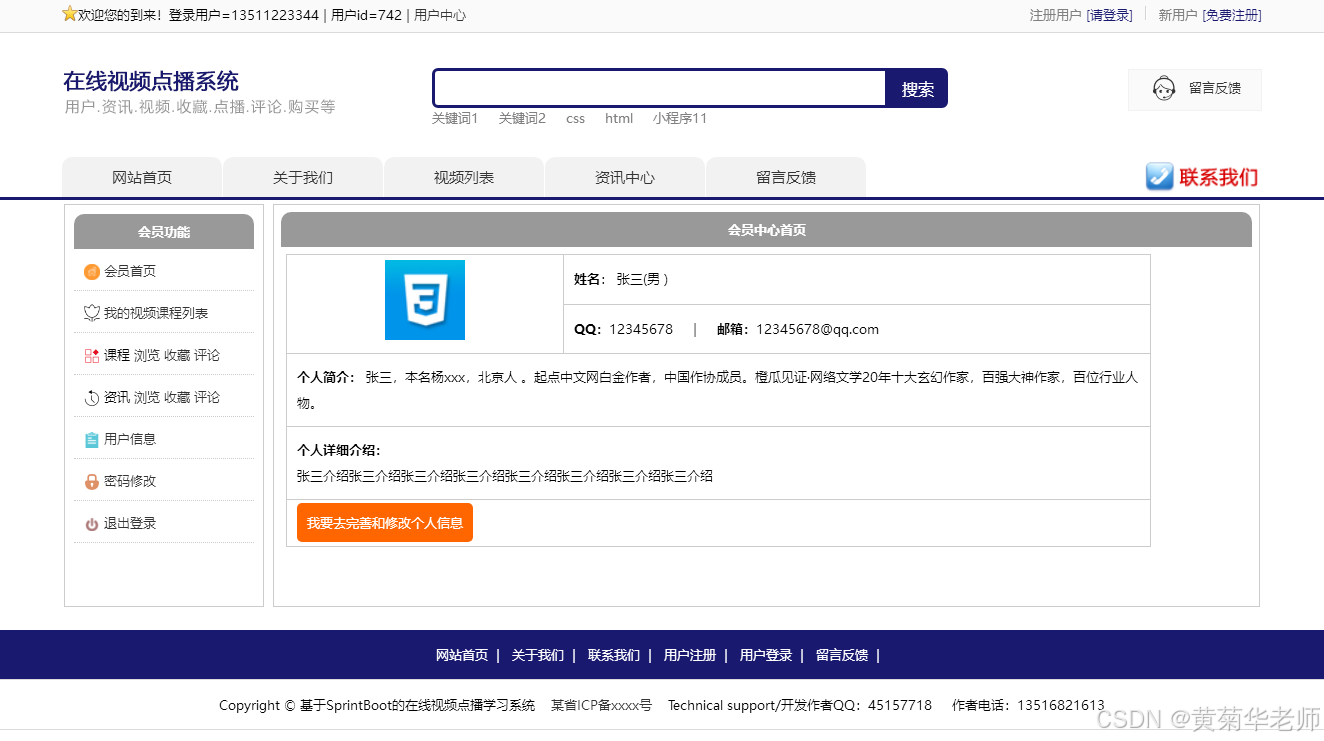
Task: Select the crown icon beside 我的视频课程列表
Action: (x=91, y=312)
